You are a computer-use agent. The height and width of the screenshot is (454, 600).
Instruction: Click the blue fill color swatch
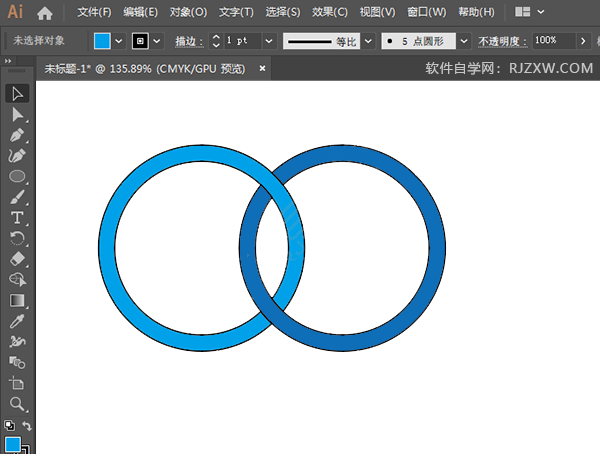pyautogui.click(x=102, y=41)
